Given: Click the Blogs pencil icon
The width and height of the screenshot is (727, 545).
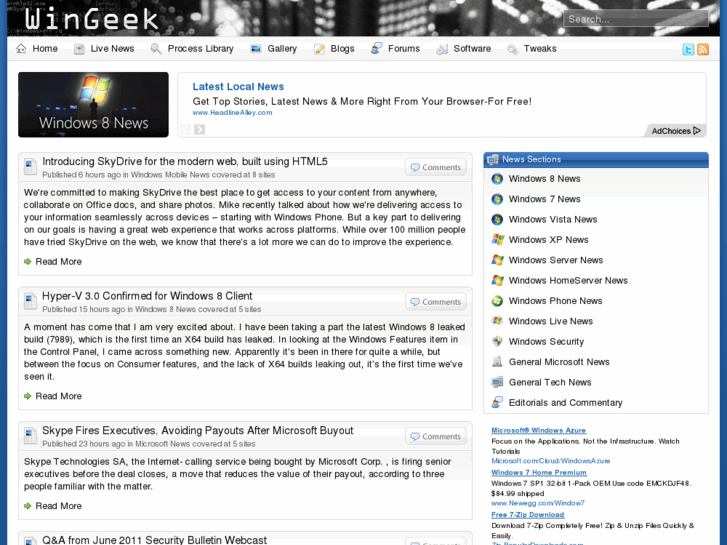Looking at the screenshot, I should pos(319,49).
